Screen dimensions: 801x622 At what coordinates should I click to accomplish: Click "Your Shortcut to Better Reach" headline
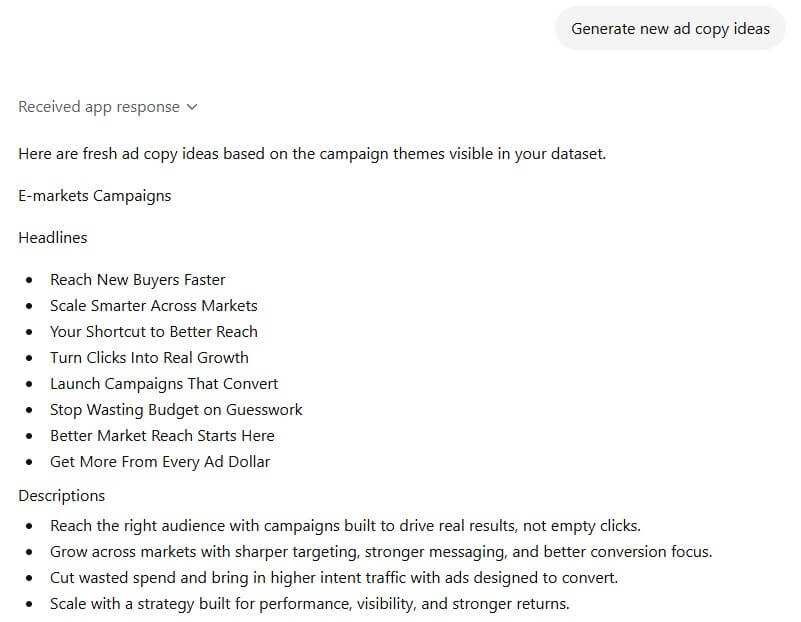click(154, 332)
